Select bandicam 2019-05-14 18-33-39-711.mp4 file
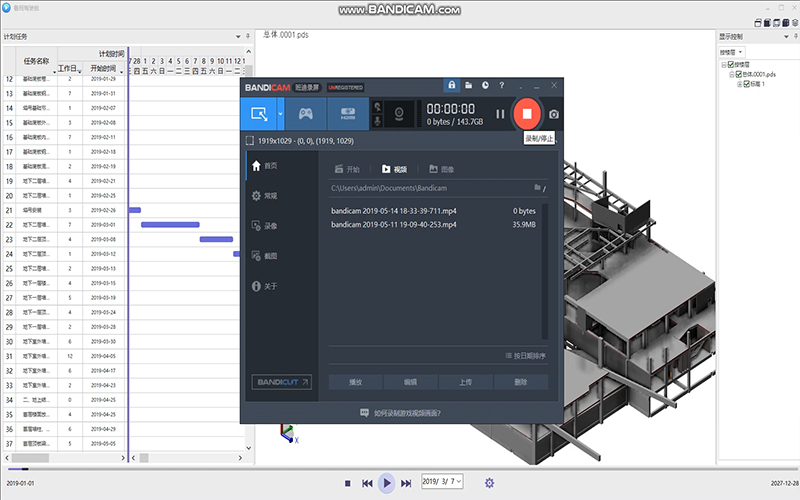Screen dimensions: 800x500 point(433,211)
